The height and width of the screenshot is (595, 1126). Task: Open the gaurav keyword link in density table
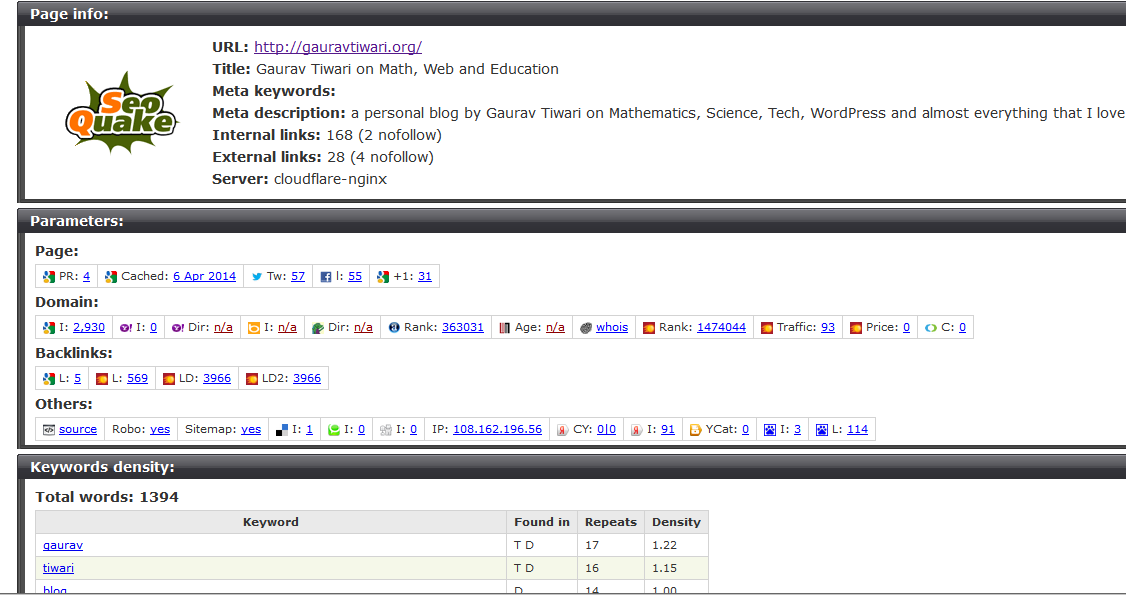62,544
